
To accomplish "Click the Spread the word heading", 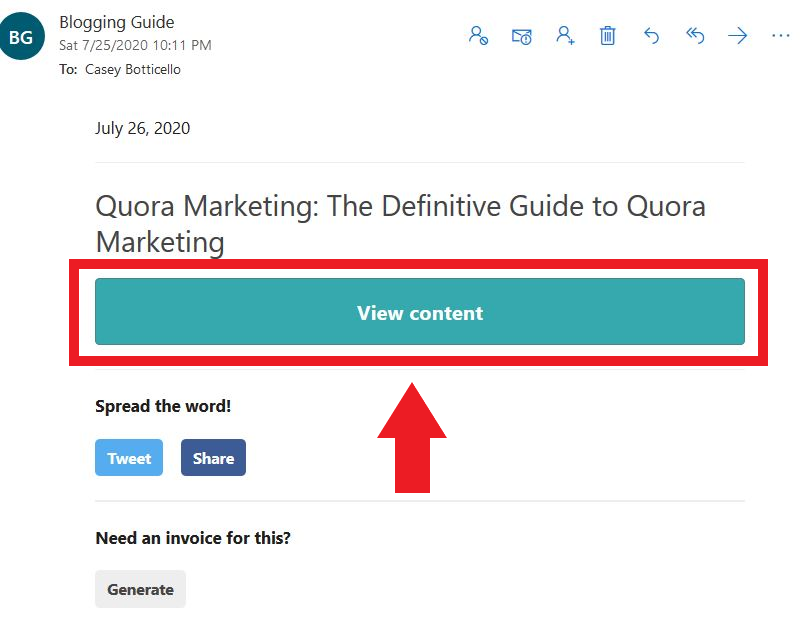I will click(x=163, y=406).
